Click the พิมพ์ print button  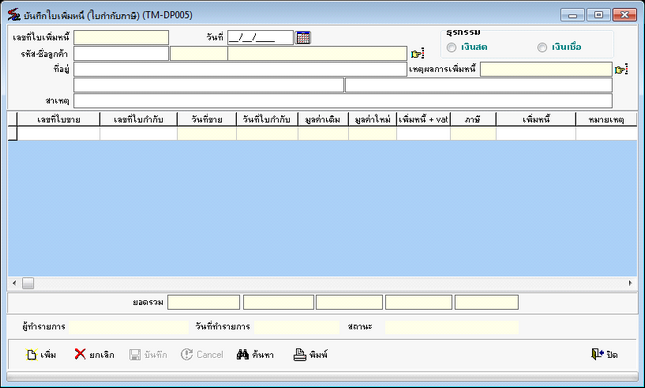310,354
